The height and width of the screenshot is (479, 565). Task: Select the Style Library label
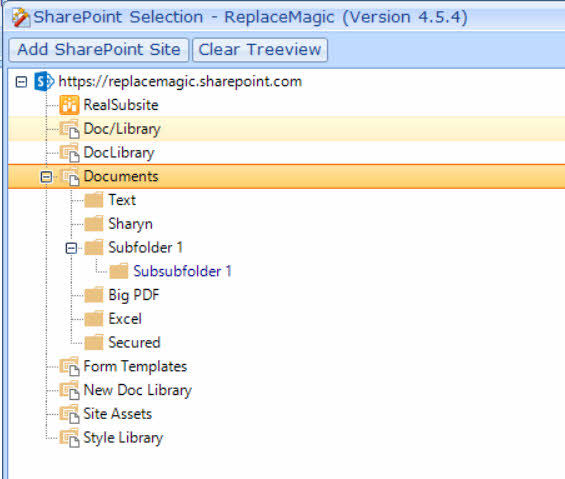tap(123, 438)
